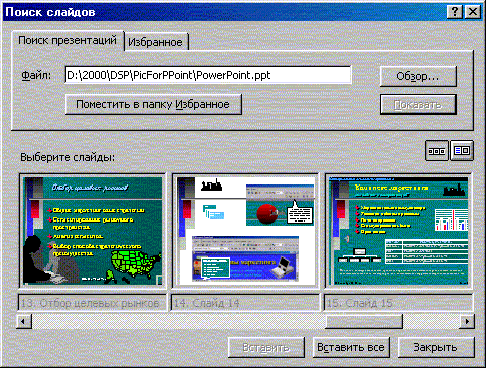Click the Вставить все button
This screenshot has height=368, width=486.
351,347
